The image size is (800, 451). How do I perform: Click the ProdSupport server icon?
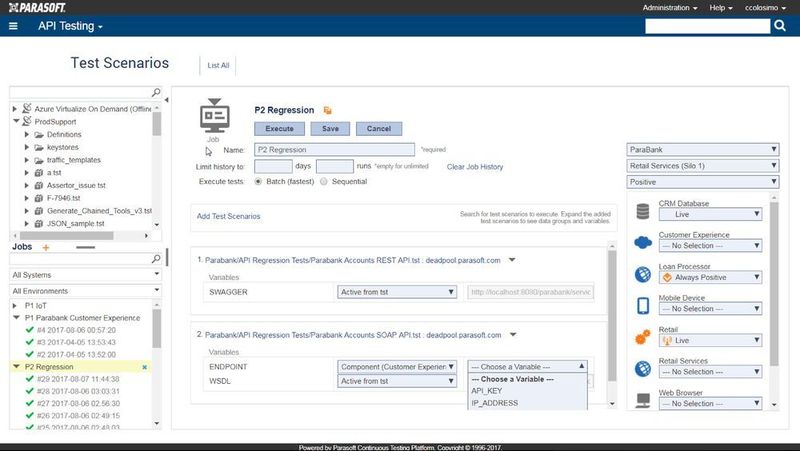pyautogui.click(x=27, y=121)
